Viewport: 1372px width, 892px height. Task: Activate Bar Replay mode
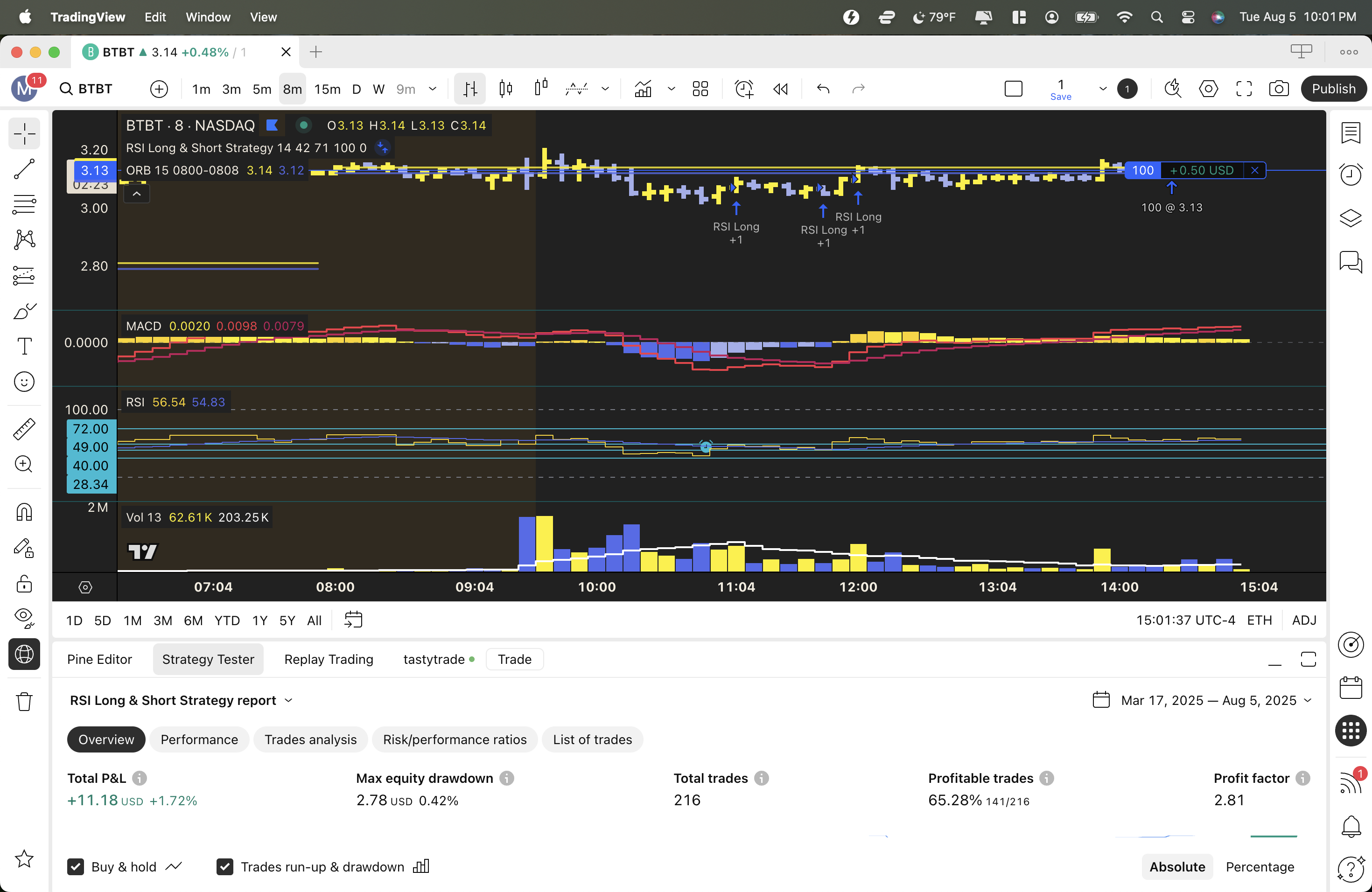point(780,89)
